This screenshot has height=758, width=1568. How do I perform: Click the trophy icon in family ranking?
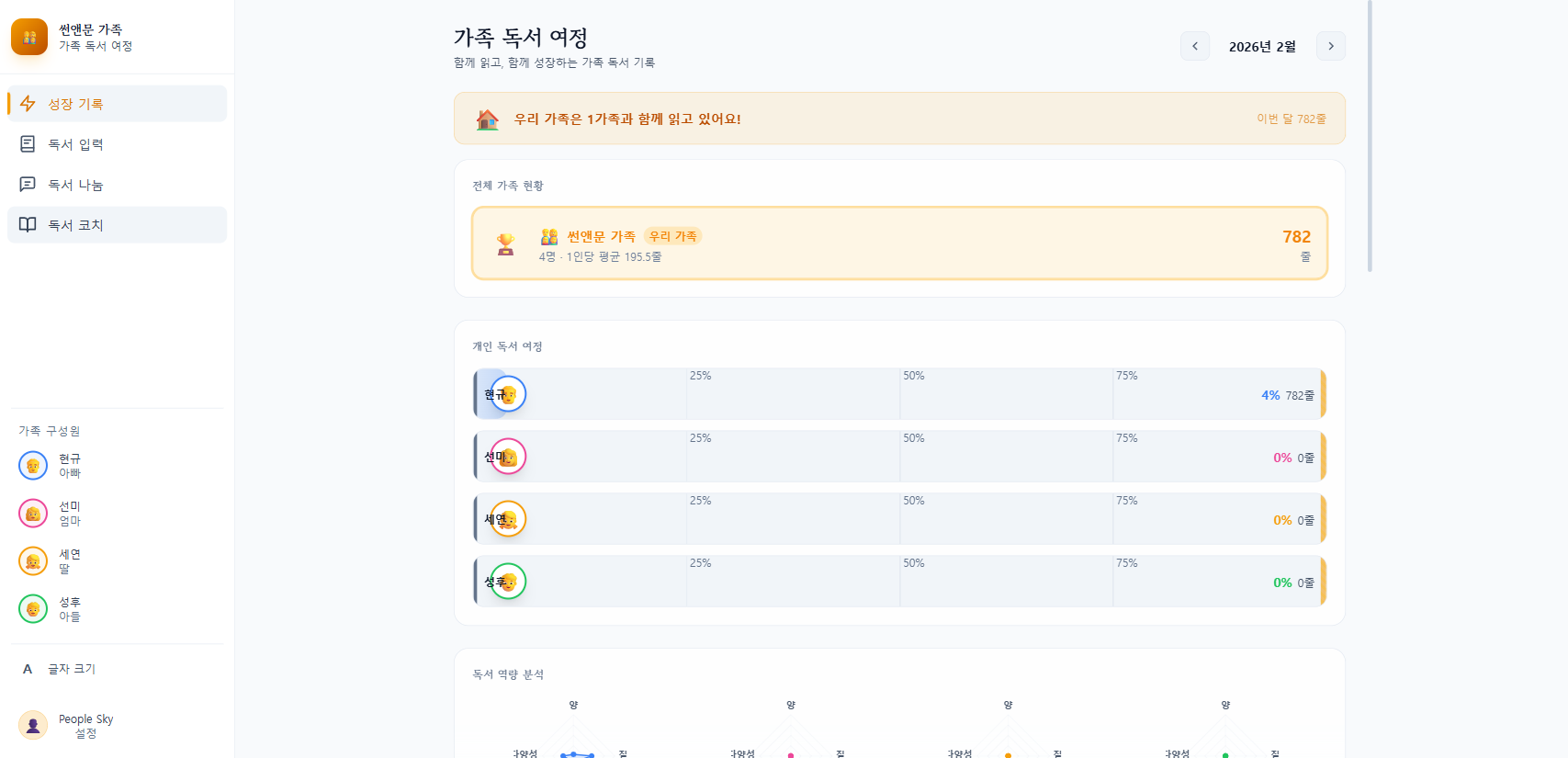coord(505,244)
